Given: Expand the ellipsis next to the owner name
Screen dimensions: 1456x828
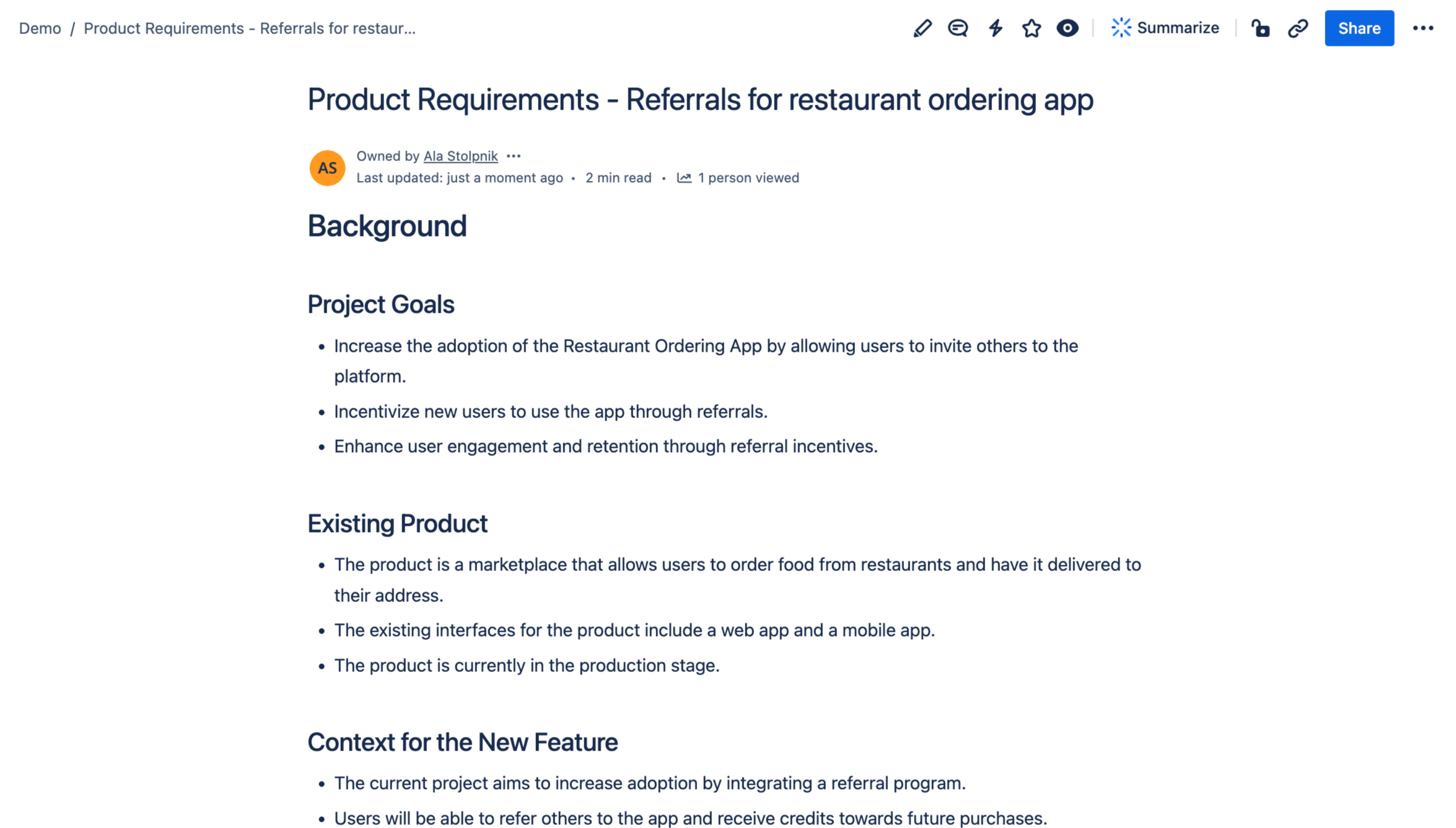Looking at the screenshot, I should pos(514,156).
